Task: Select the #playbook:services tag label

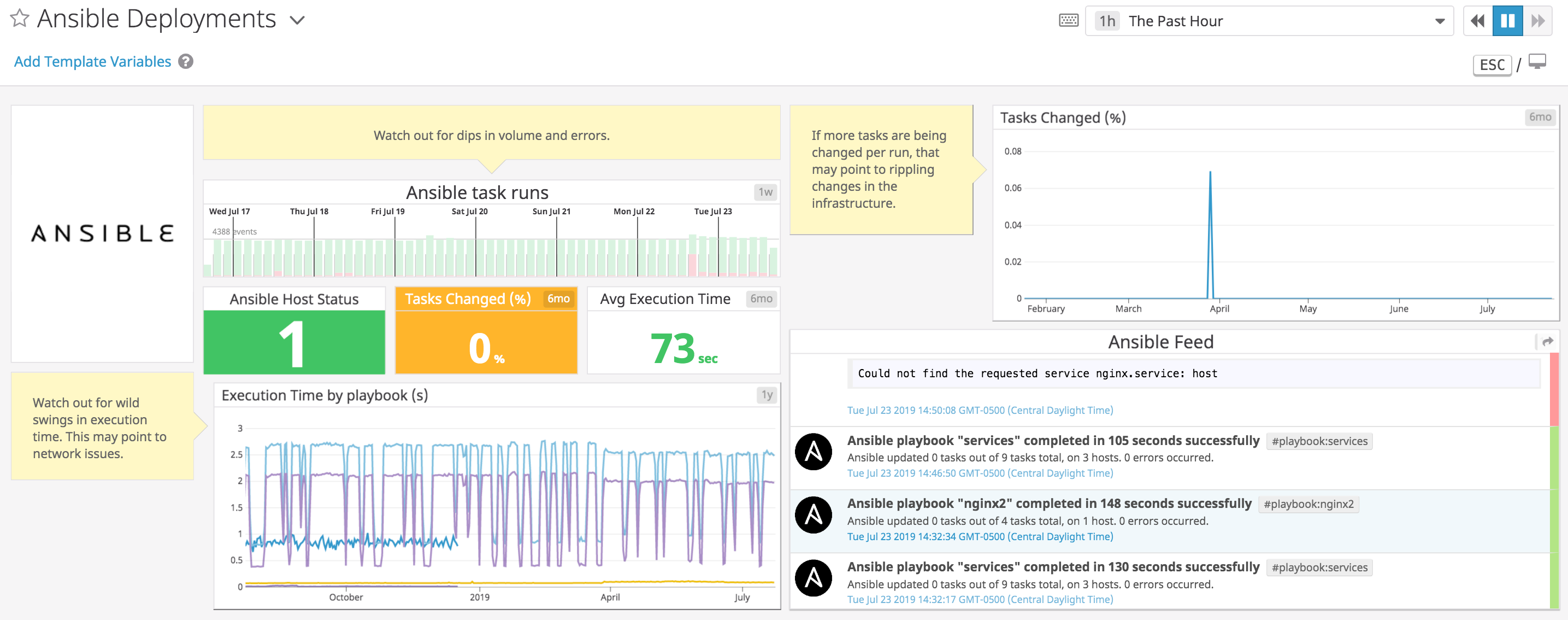Action: pos(1319,441)
